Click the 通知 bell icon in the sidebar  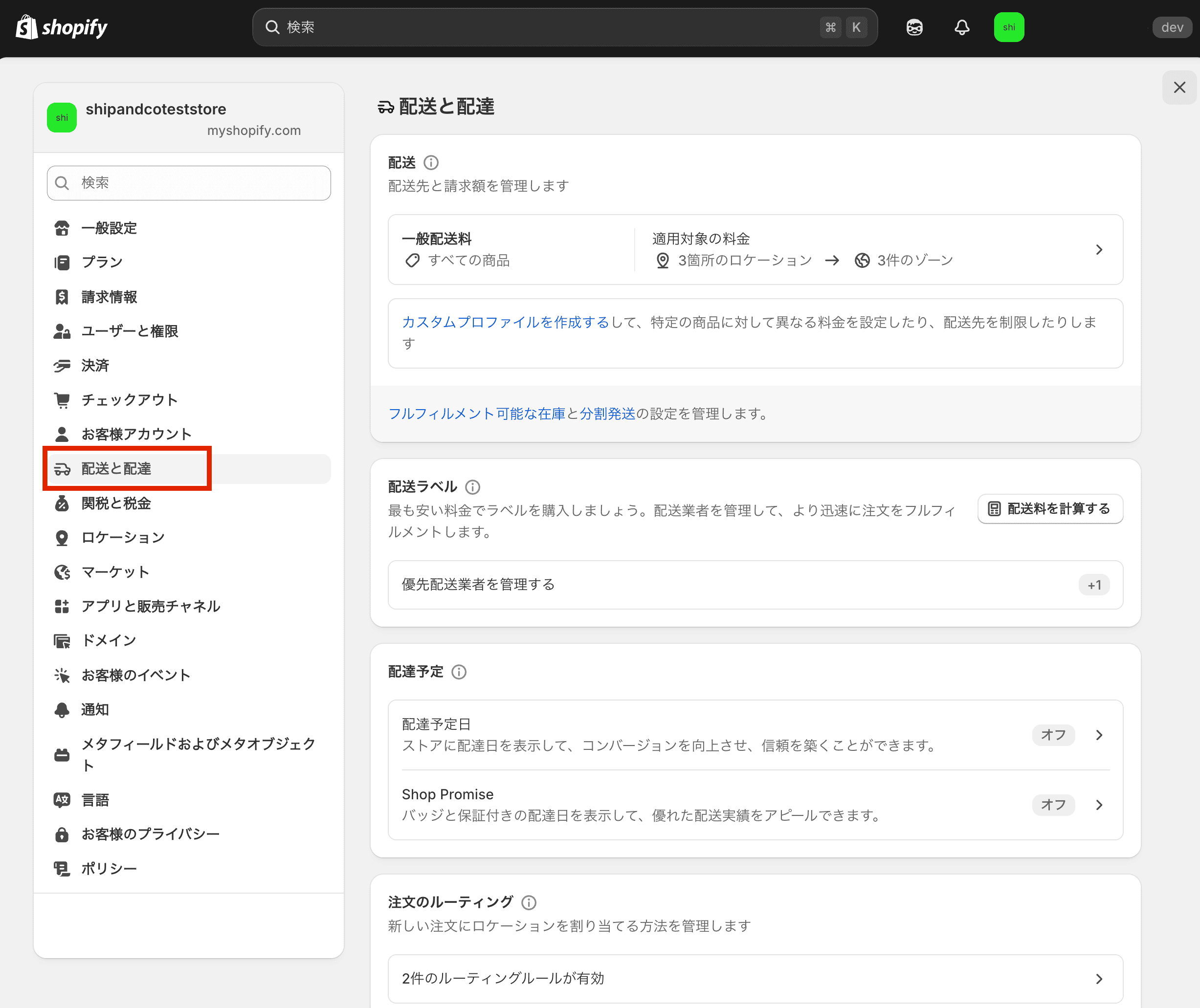tap(62, 709)
